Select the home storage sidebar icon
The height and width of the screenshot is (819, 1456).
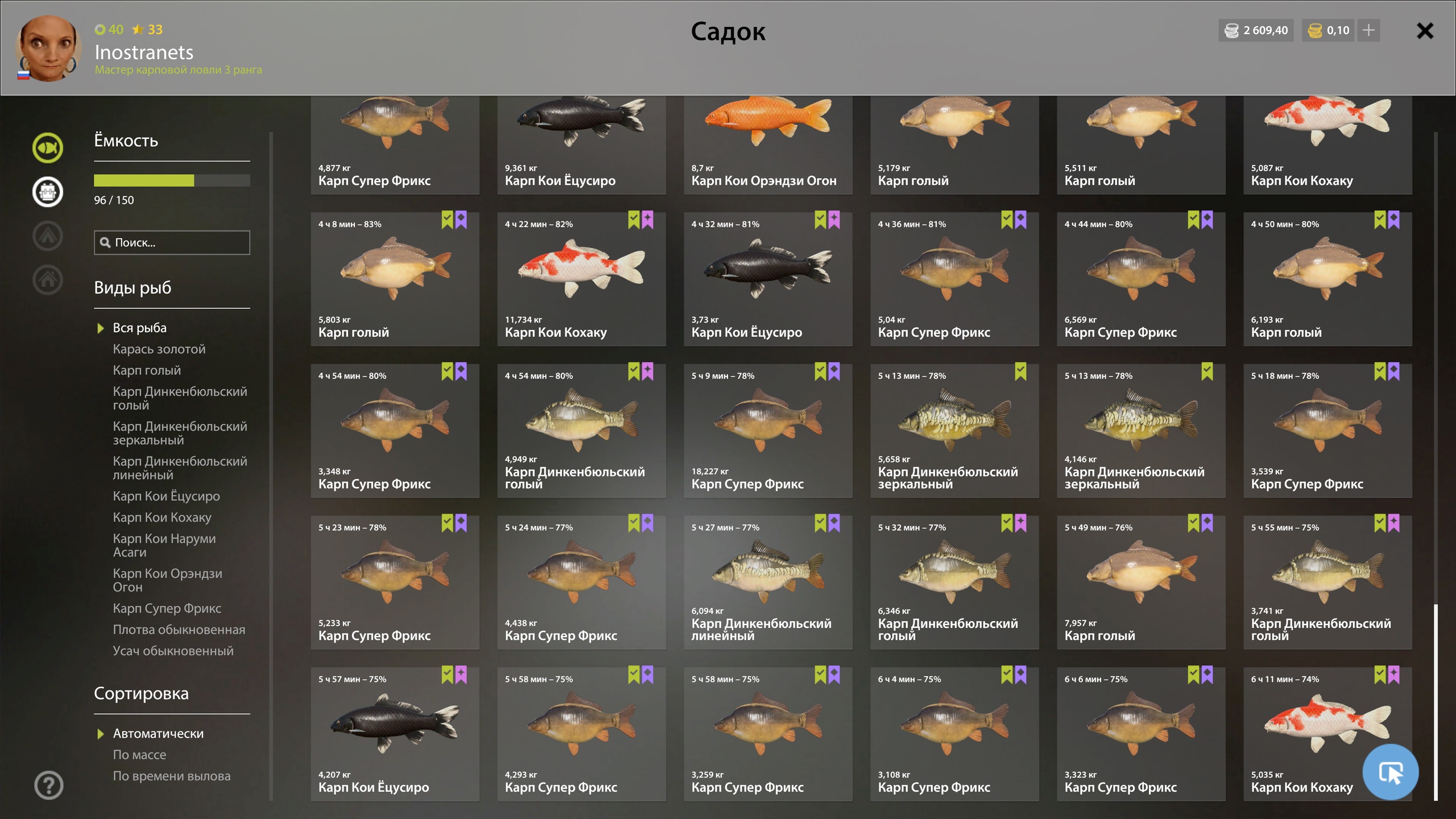tap(48, 279)
